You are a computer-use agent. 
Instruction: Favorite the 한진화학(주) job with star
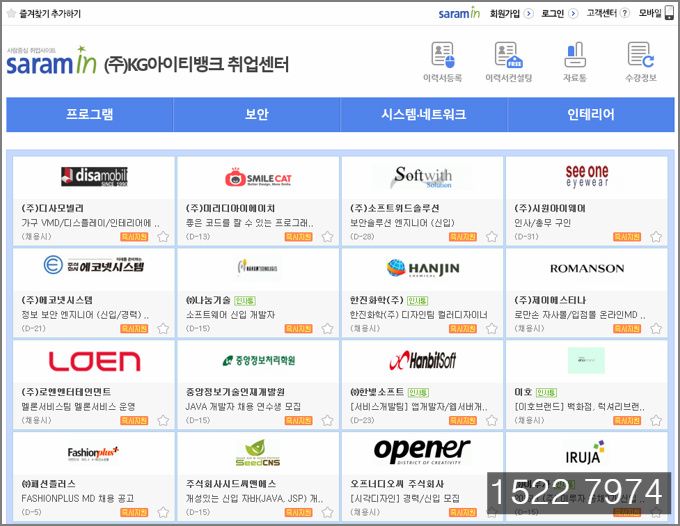491,329
